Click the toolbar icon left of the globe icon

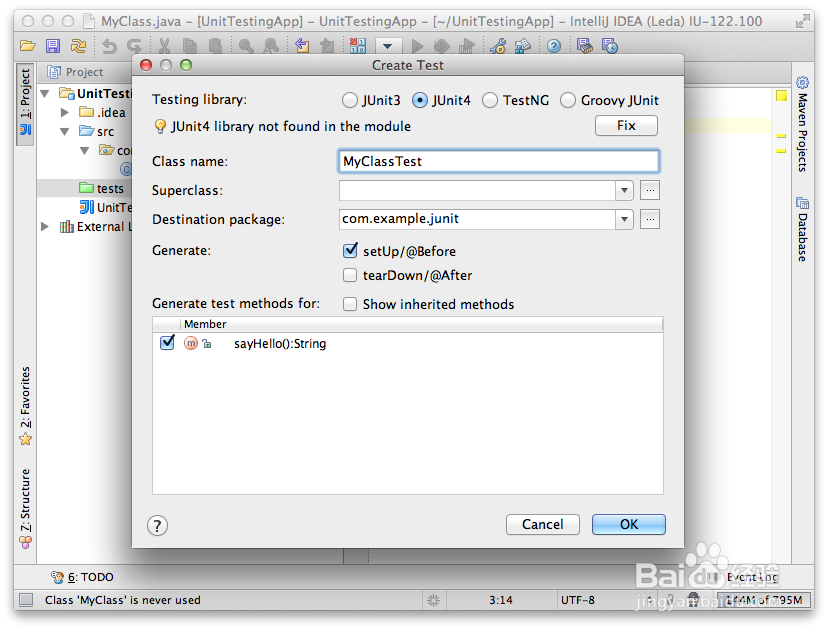point(585,46)
